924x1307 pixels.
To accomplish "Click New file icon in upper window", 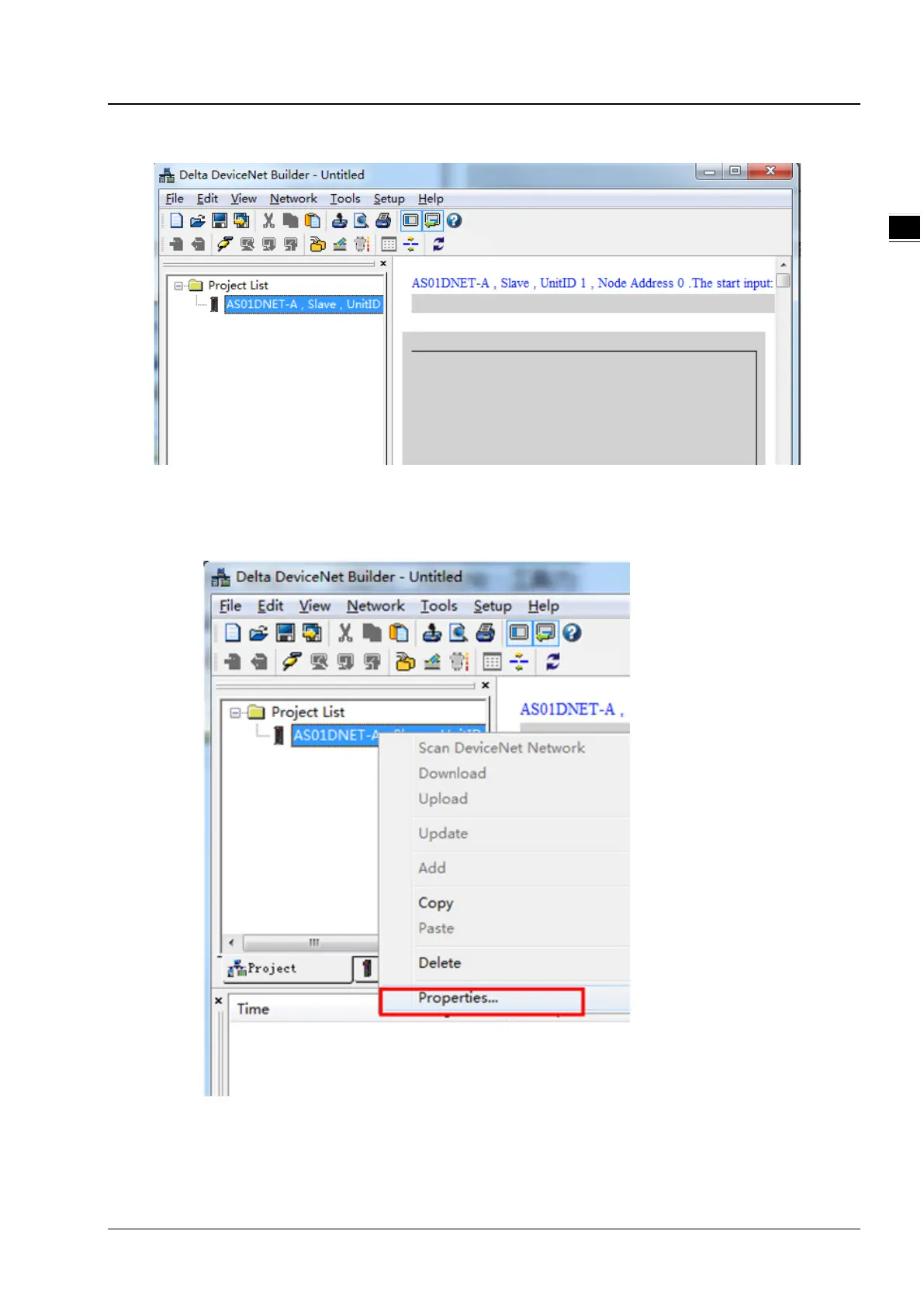I will pyautogui.click(x=176, y=220).
